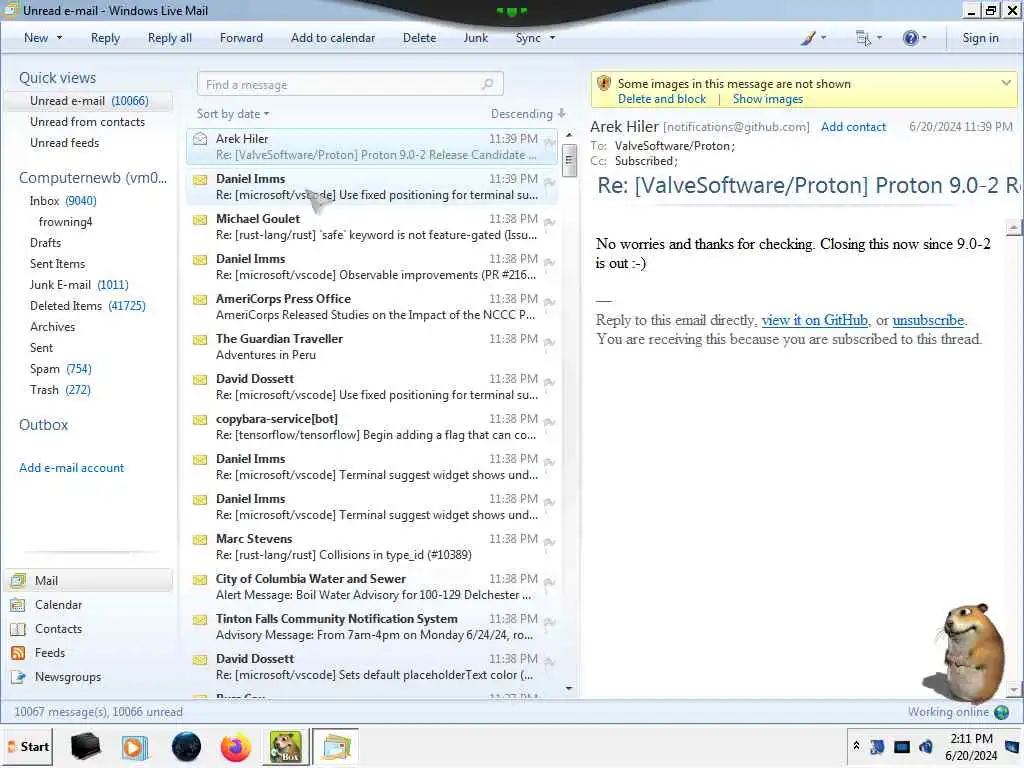Image resolution: width=1024 pixels, height=768 pixels.
Task: Open dropdown arrow next to the paintbrush icon
Action: click(x=823, y=38)
